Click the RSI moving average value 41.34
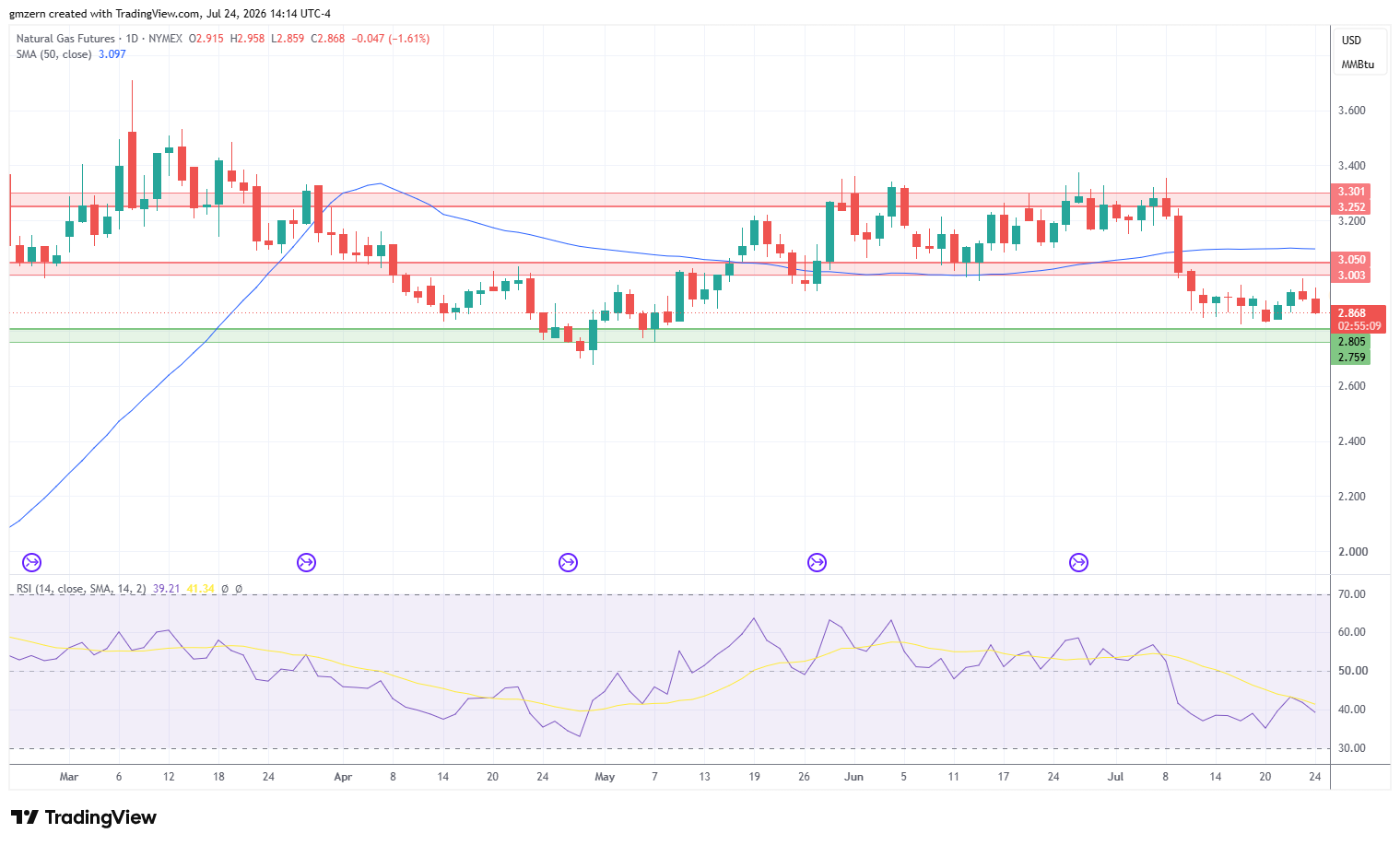This screenshot has width=1400, height=845. tap(200, 589)
